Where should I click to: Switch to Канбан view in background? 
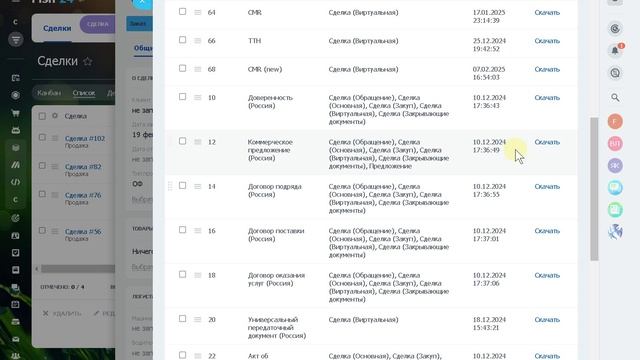[x=49, y=93]
